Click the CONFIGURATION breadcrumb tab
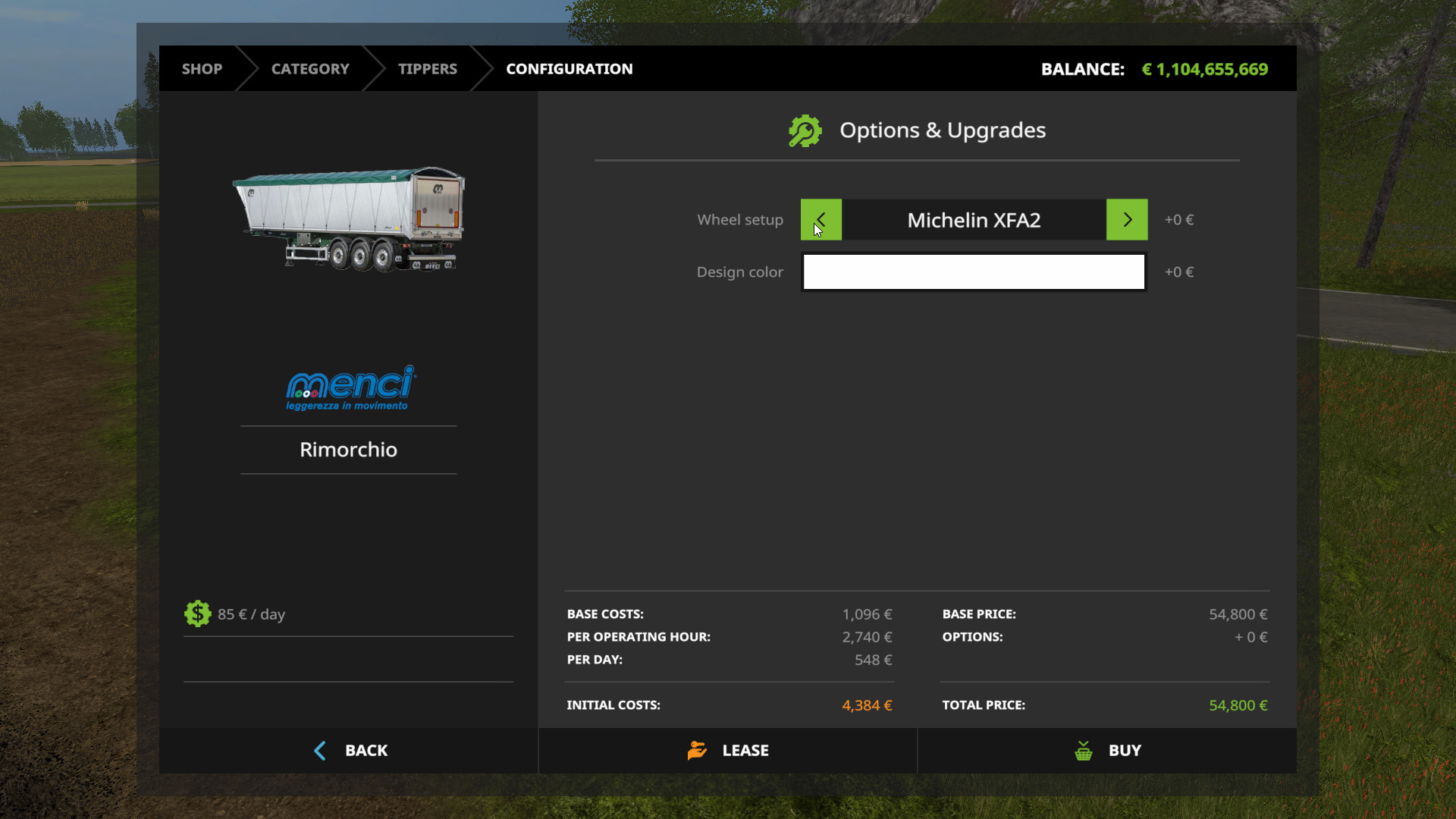The image size is (1456, 819). (569, 69)
